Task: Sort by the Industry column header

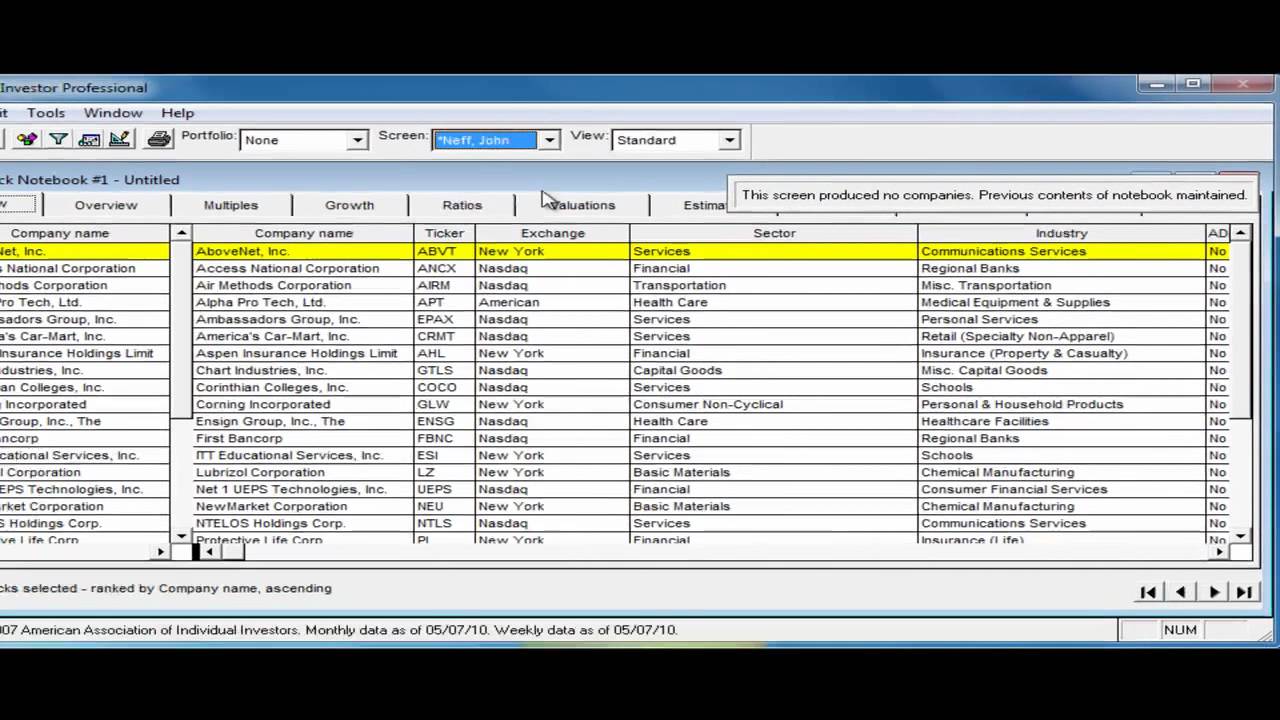Action: [1062, 233]
